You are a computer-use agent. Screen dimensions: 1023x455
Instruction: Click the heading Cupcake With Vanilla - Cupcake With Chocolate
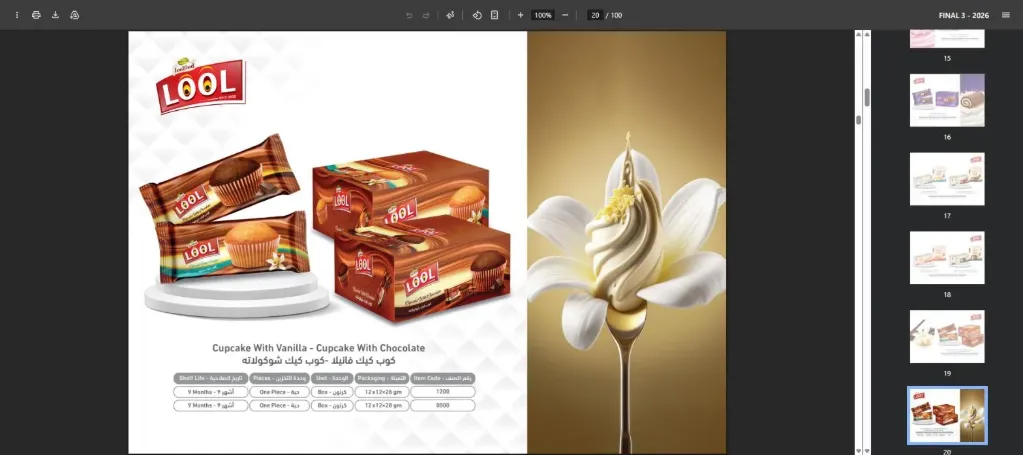pos(318,348)
